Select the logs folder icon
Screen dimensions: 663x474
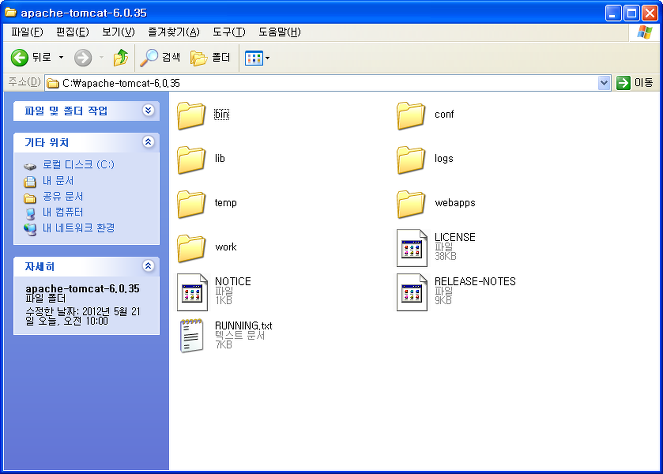(x=411, y=160)
